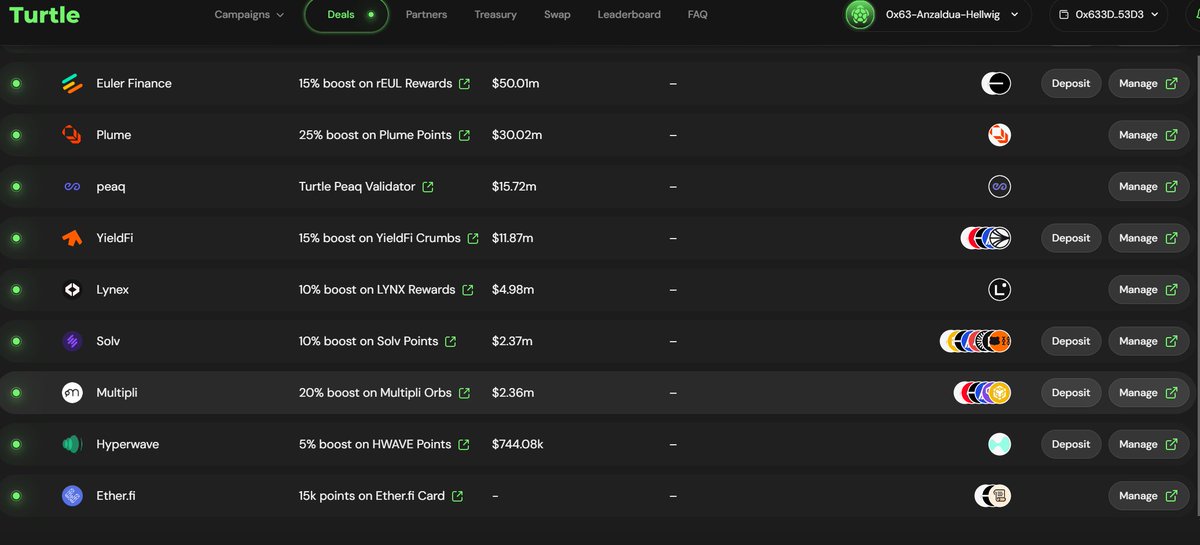Click the YieldFi orange logo icon
Screen dimensions: 1200x545
(x=72, y=238)
